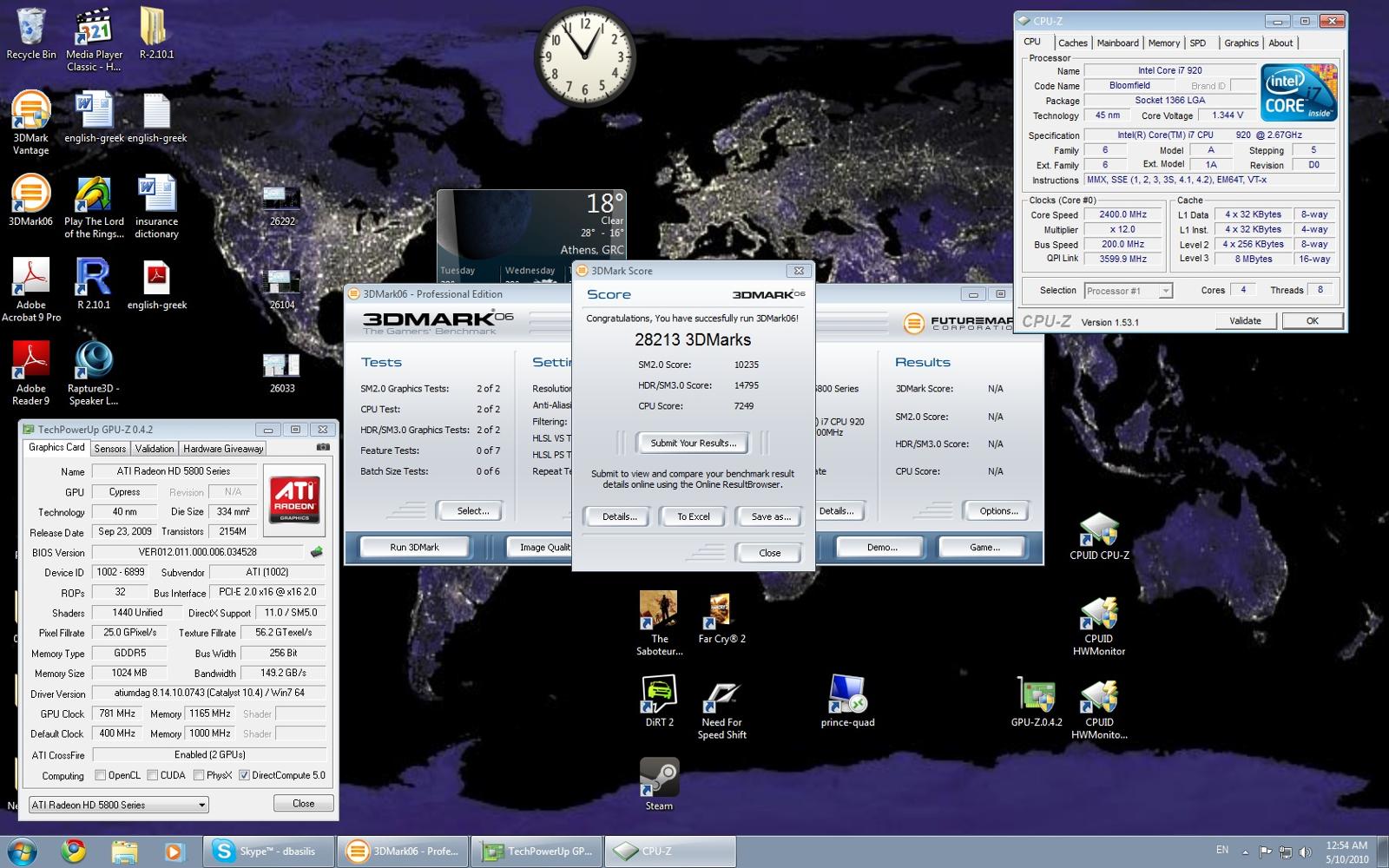Open Play The Lord of the Rings shortcut
Screen dimensions: 1389x868
(x=94, y=208)
